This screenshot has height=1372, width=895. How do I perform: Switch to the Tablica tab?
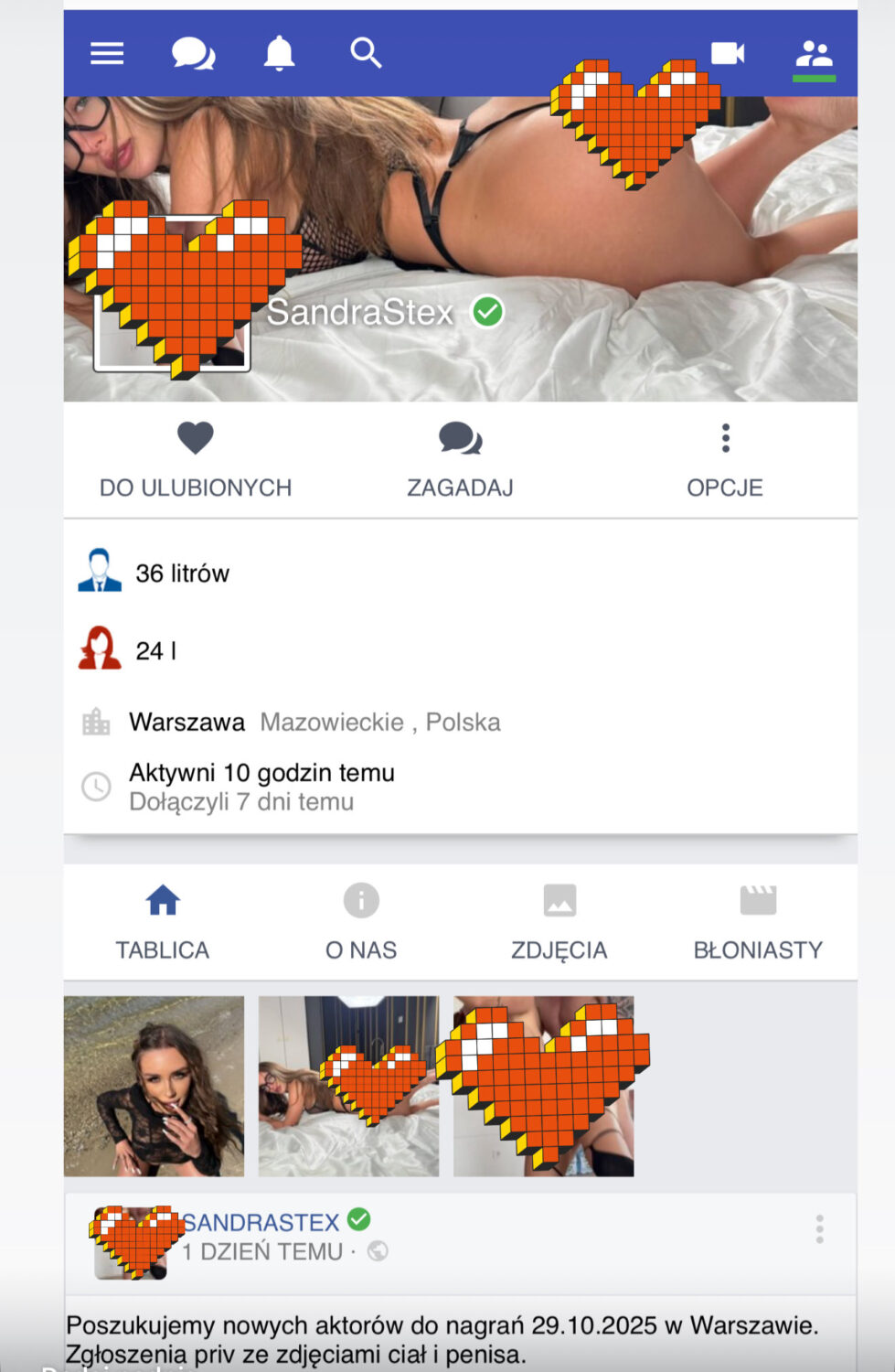[x=163, y=923]
